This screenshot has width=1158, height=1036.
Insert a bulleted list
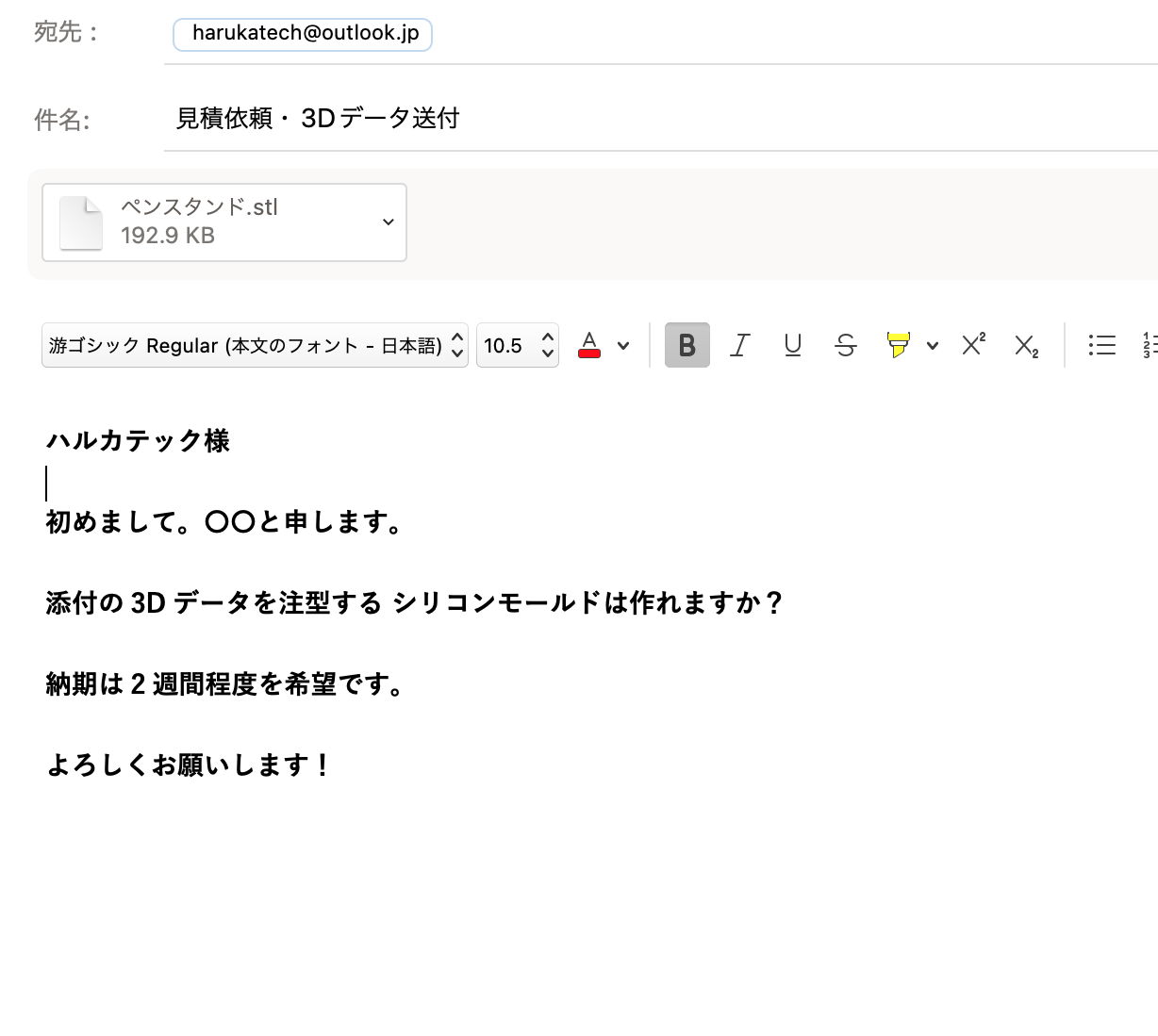pyautogui.click(x=1101, y=345)
